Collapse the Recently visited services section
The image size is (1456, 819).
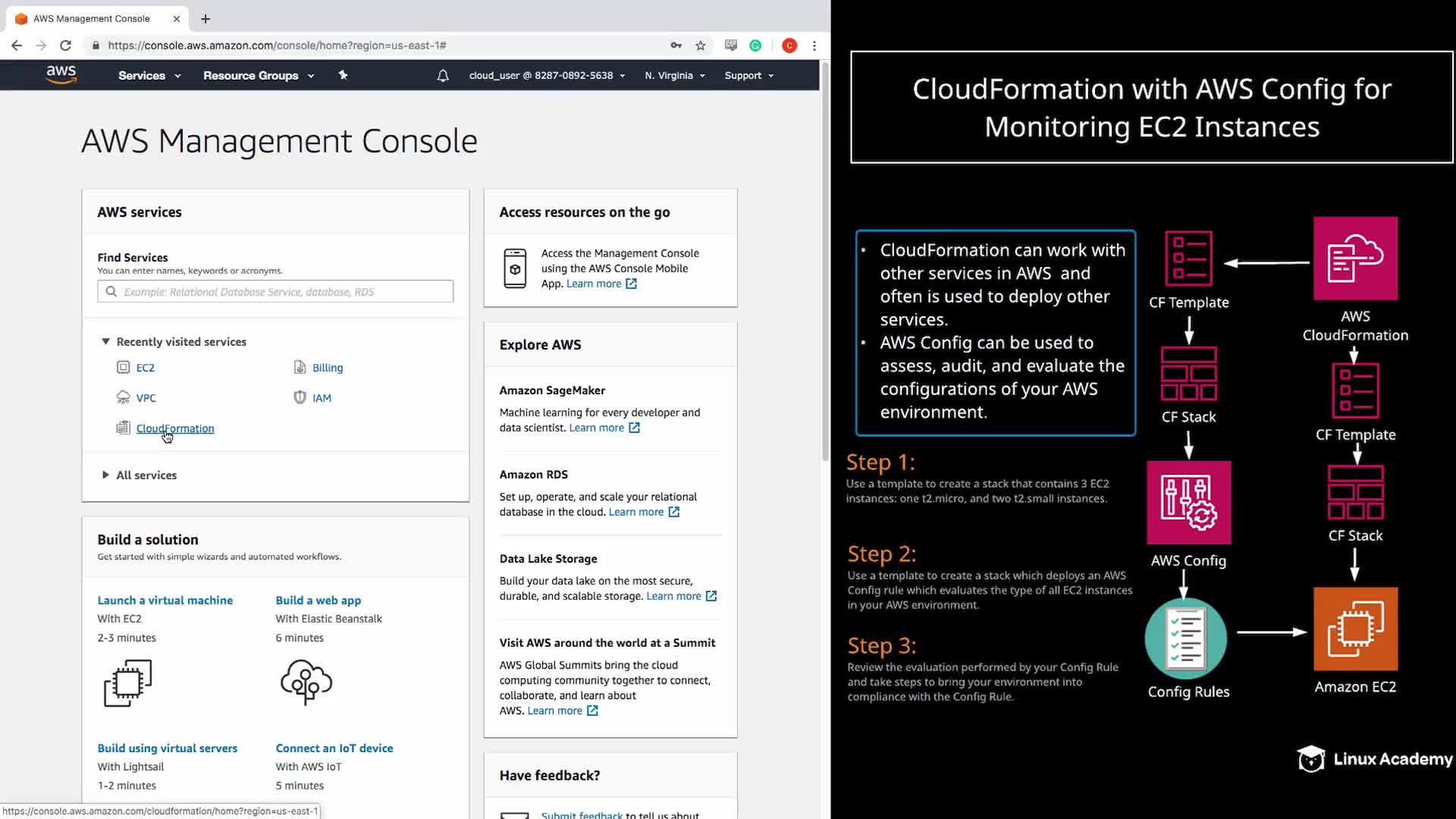tap(106, 341)
